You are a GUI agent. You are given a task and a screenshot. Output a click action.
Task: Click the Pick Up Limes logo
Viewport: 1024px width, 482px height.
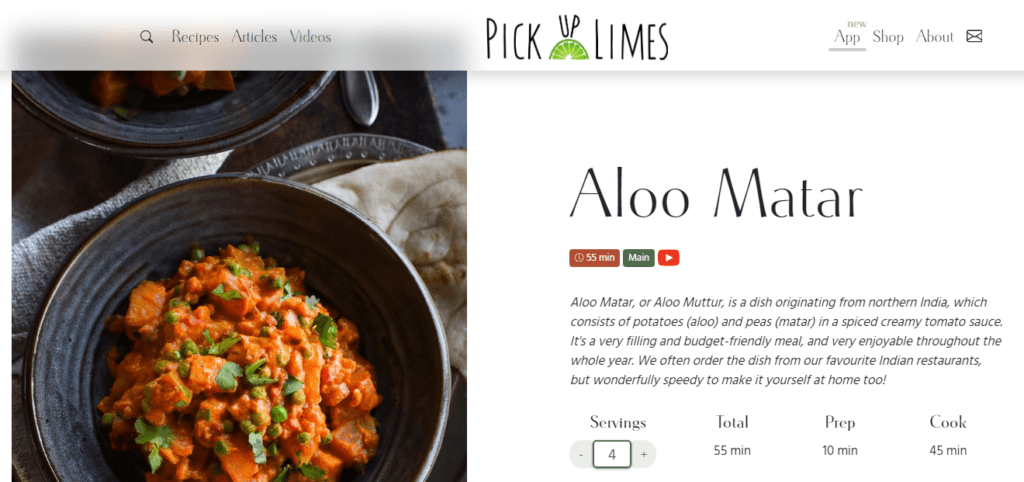coord(577,38)
